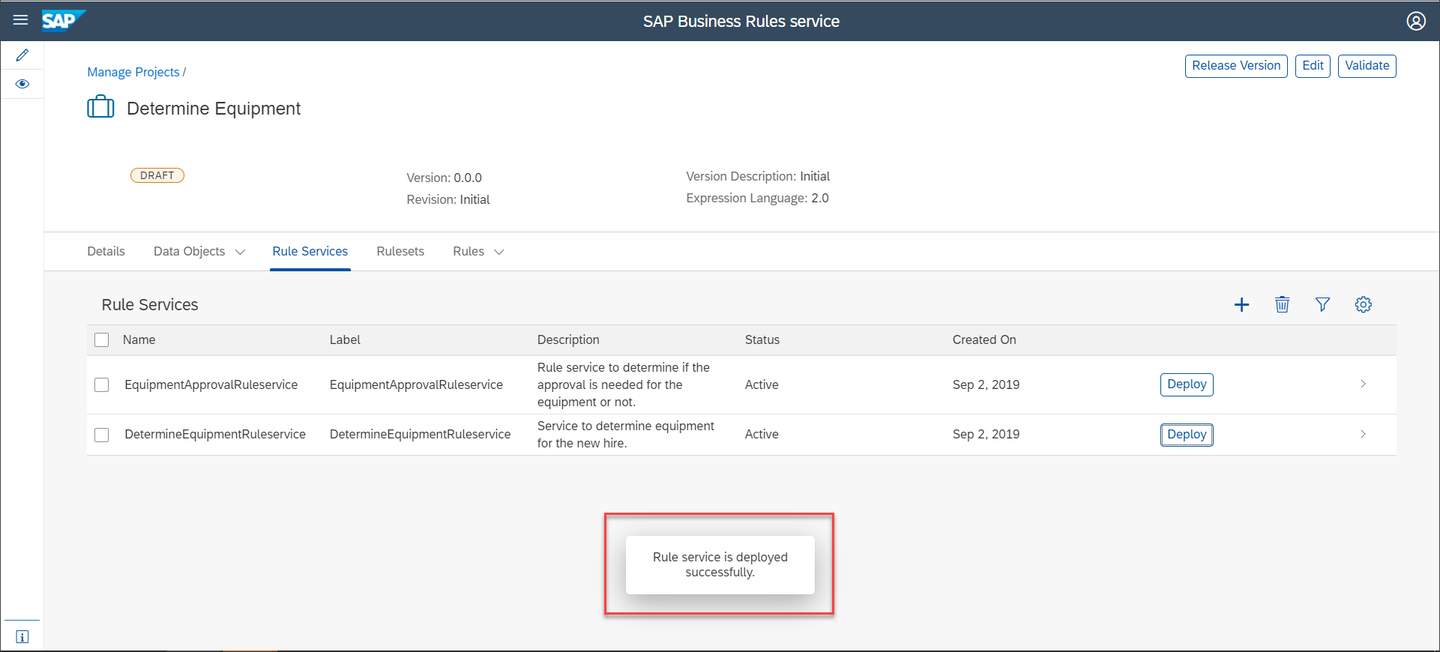This screenshot has width=1440, height=652.
Task: Click Sep 2, 2019 in EquipmentApprovalRuleservice row
Action: [x=986, y=385]
